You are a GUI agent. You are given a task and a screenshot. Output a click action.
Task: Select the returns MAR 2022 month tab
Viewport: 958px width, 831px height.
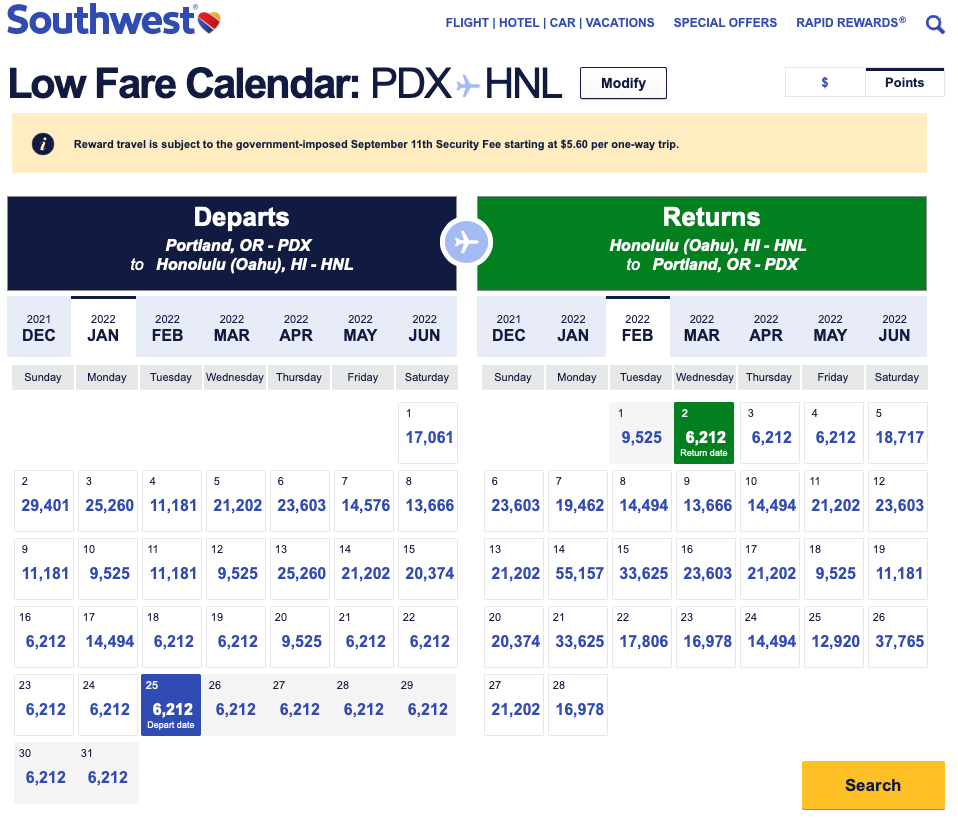tap(701, 327)
